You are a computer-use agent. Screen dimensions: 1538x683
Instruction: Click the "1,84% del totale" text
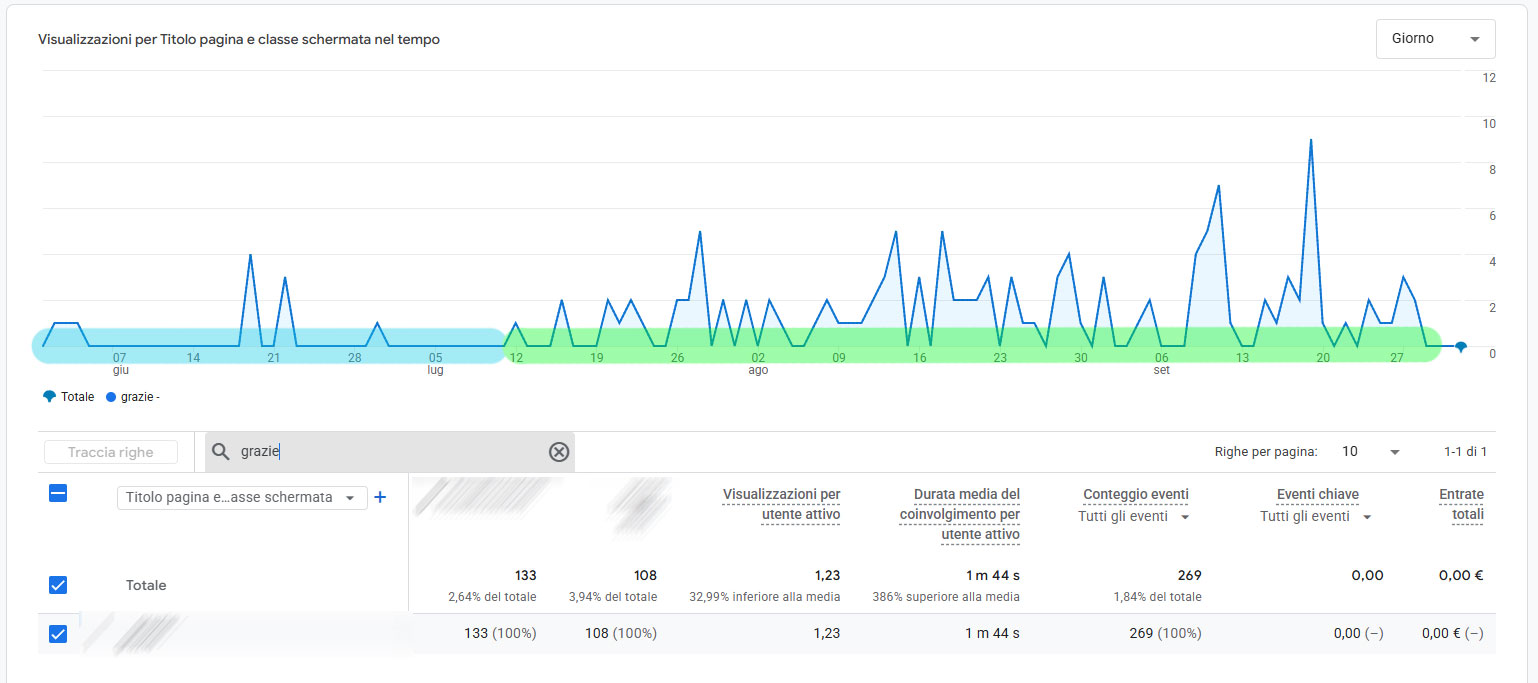pyautogui.click(x=1157, y=597)
